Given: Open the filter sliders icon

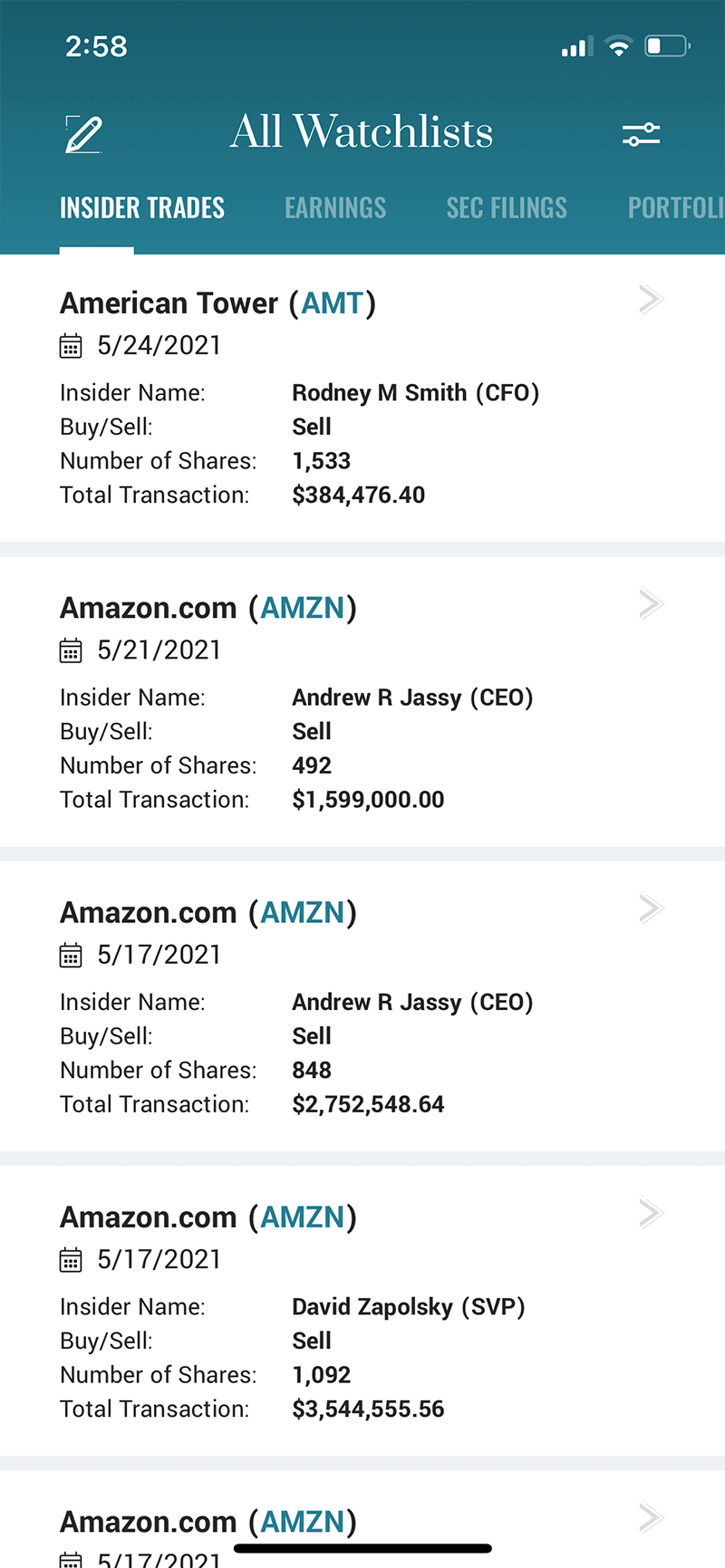Looking at the screenshot, I should pyautogui.click(x=641, y=135).
